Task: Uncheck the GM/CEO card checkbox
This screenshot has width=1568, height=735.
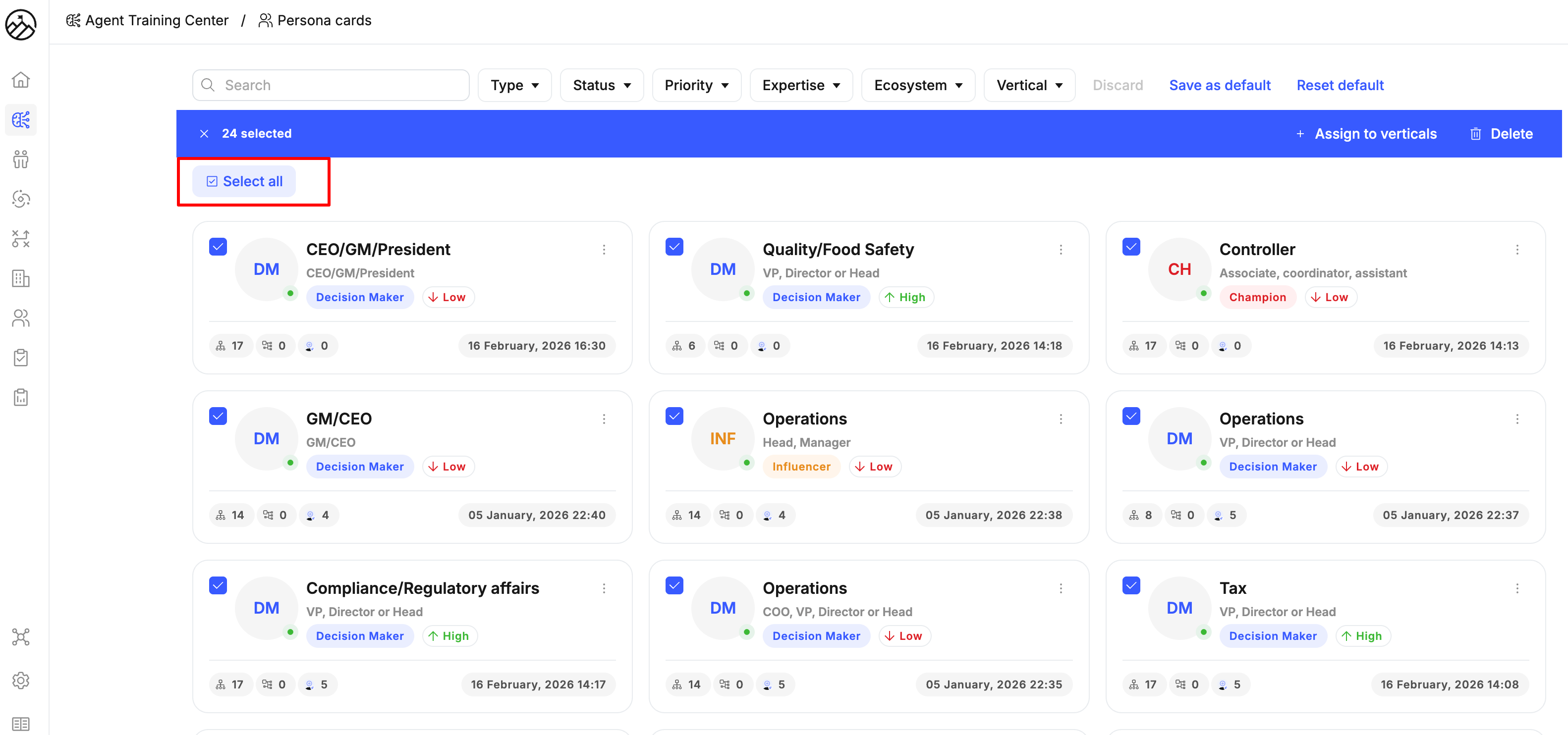Action: [x=218, y=416]
